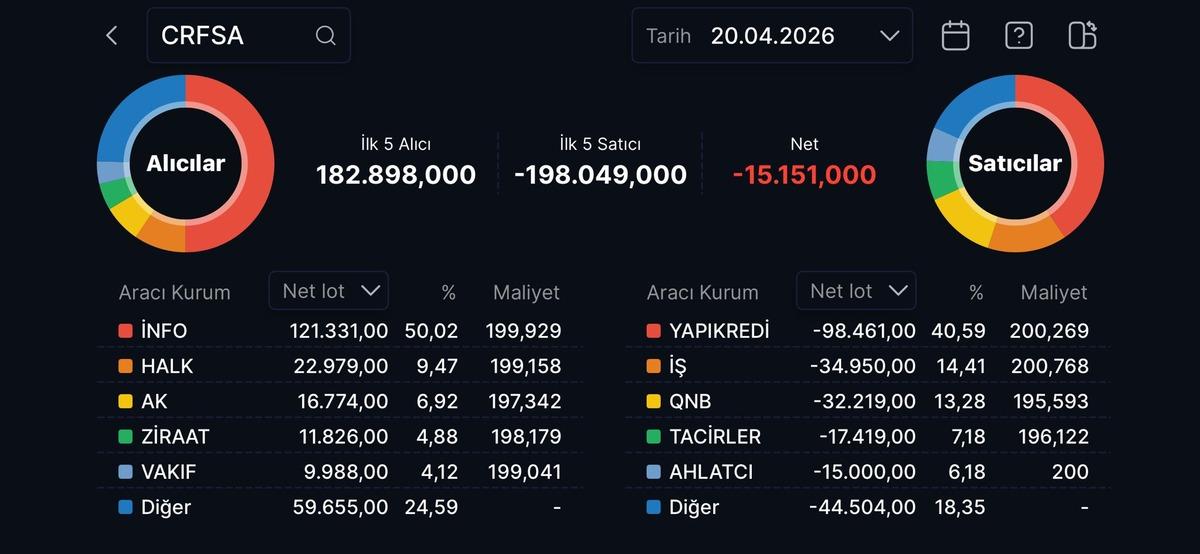Click the buyers Maliyet column header
Viewport: 1200px width, 554px height.
(x=526, y=293)
